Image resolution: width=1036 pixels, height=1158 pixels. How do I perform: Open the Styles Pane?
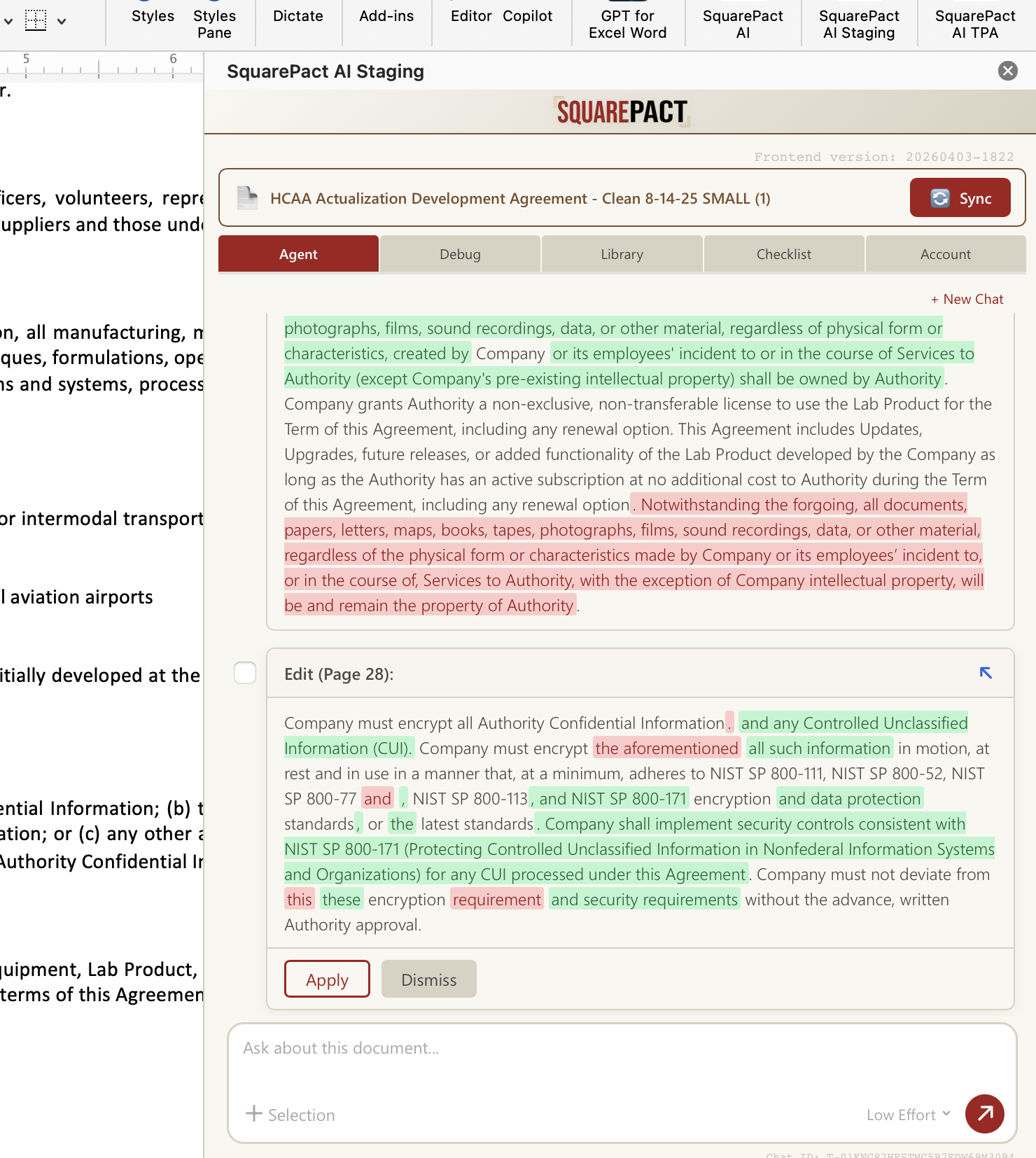214,24
